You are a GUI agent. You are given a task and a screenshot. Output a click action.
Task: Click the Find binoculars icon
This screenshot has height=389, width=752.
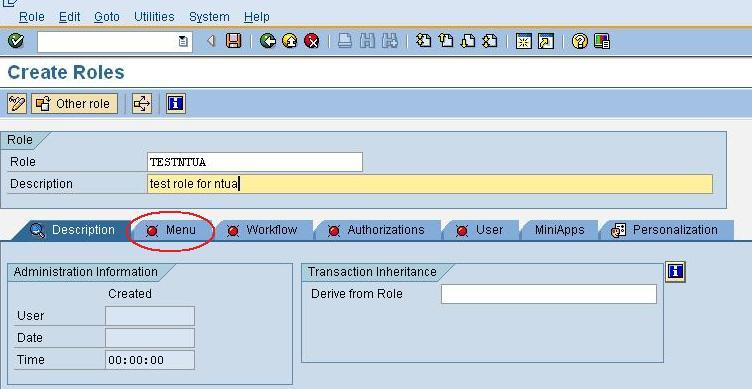367,41
